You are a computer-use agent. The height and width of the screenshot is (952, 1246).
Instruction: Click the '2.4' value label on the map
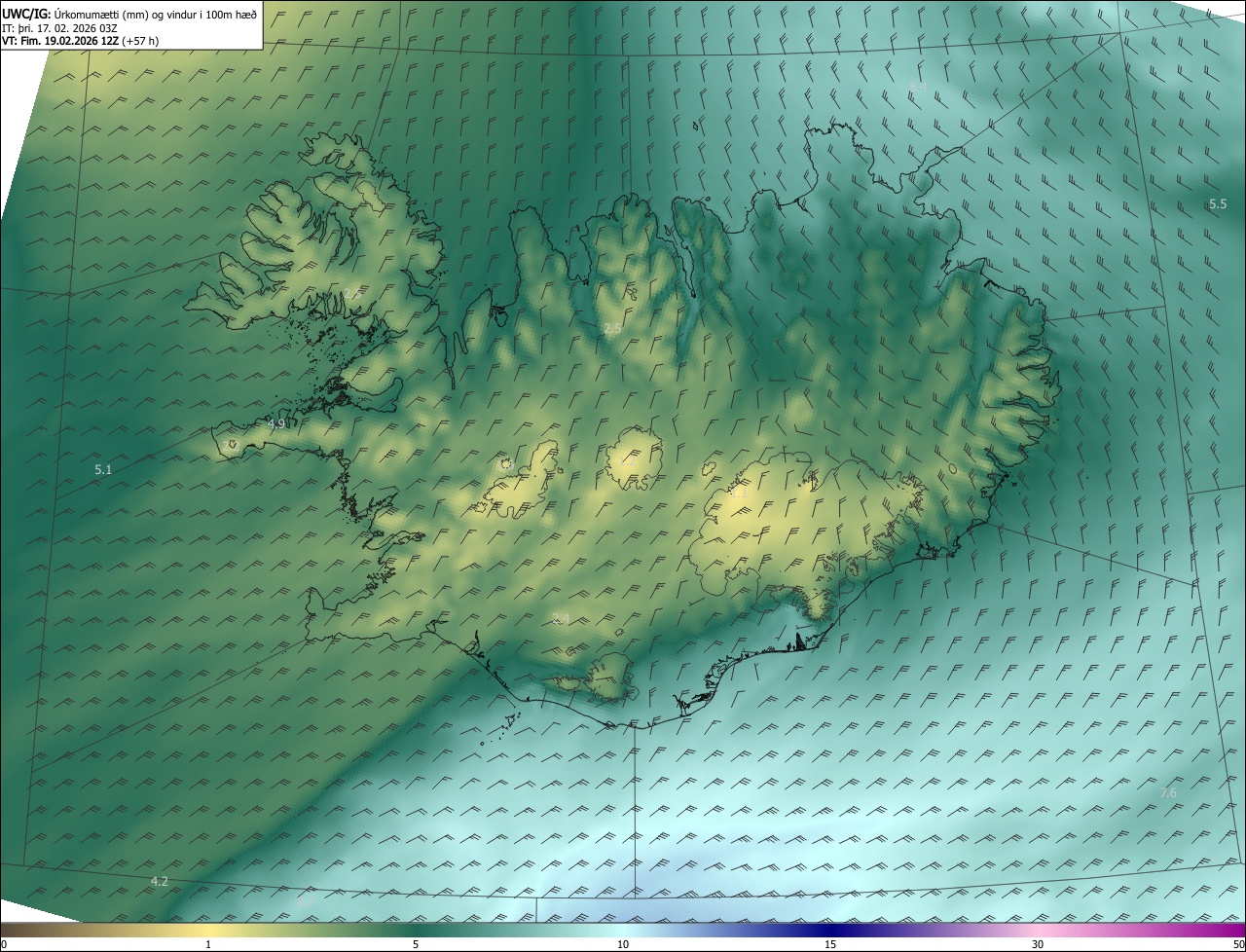[561, 619]
